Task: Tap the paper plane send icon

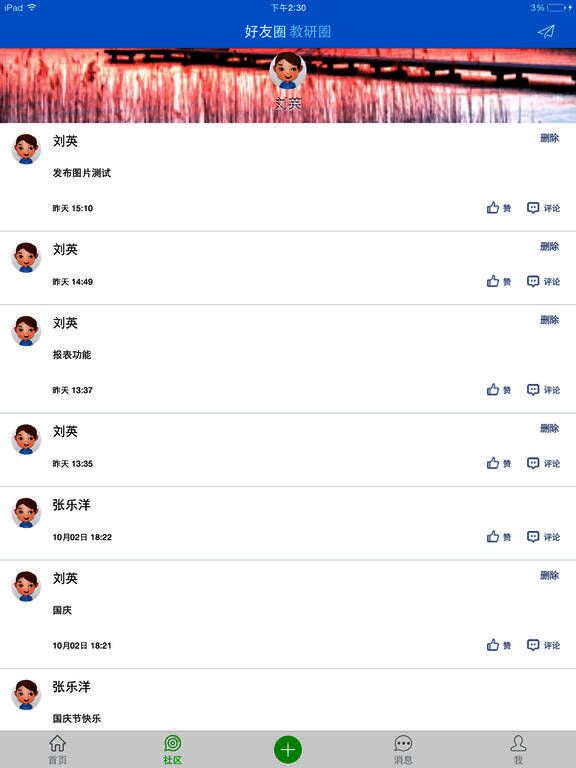Action: coord(546,32)
